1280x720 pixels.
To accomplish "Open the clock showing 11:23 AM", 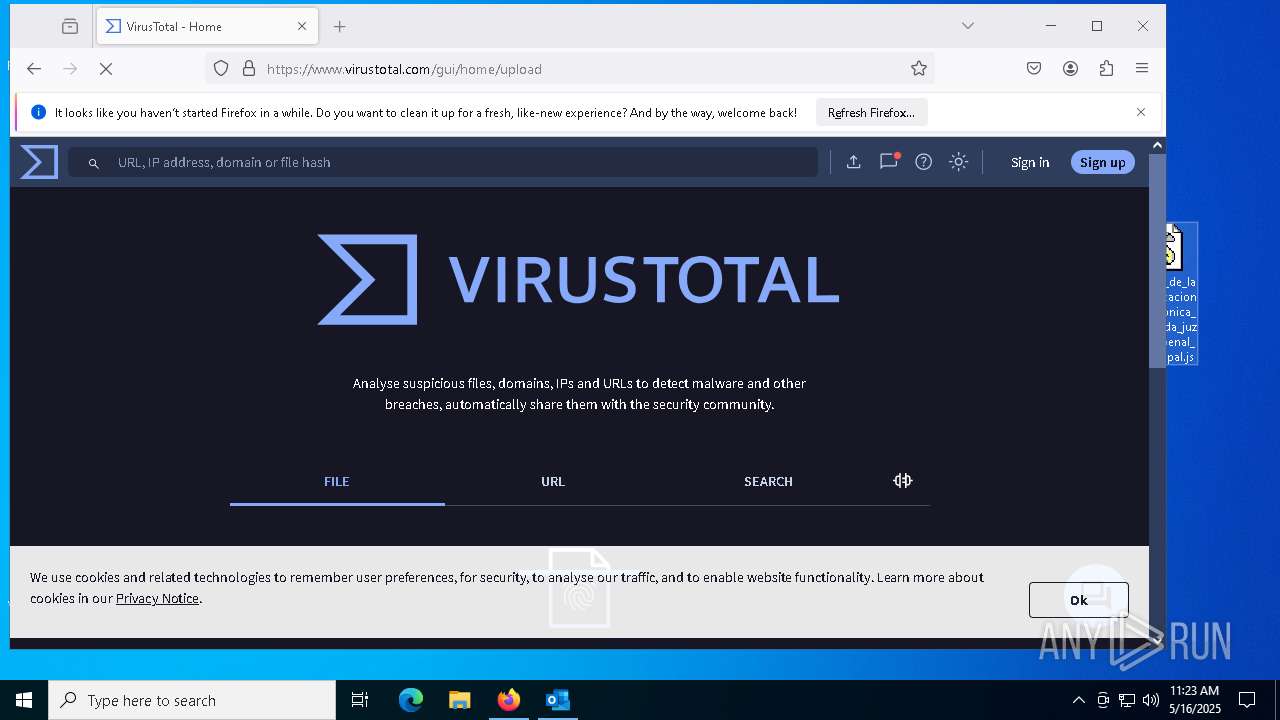I will coord(1194,700).
